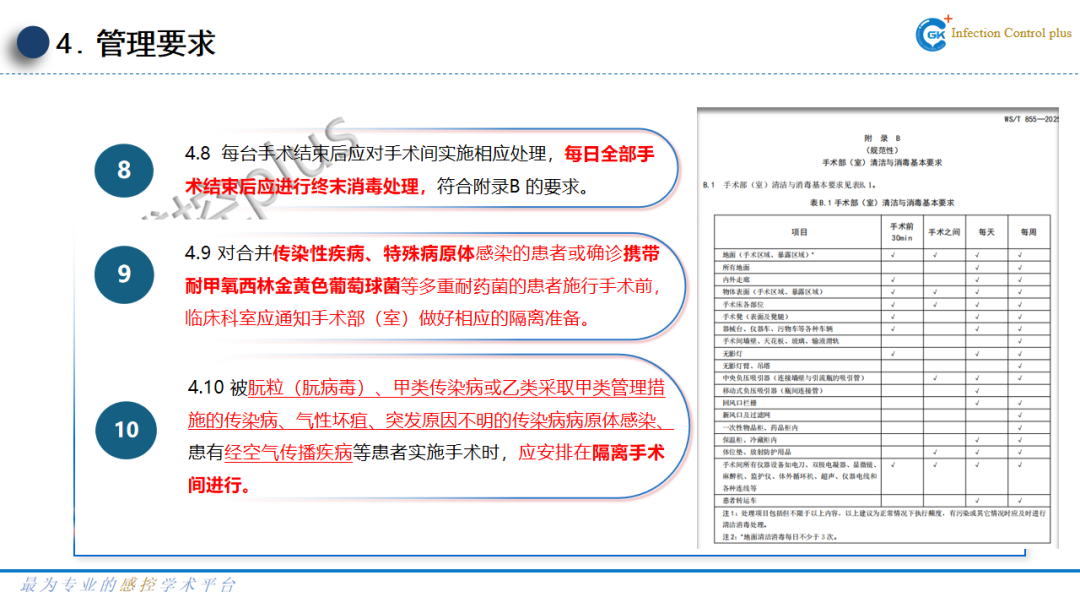This screenshot has height=608, width=1080.
Task: Click the 每天 checkmark in the 患者转运车 row
Action: pos(977,501)
